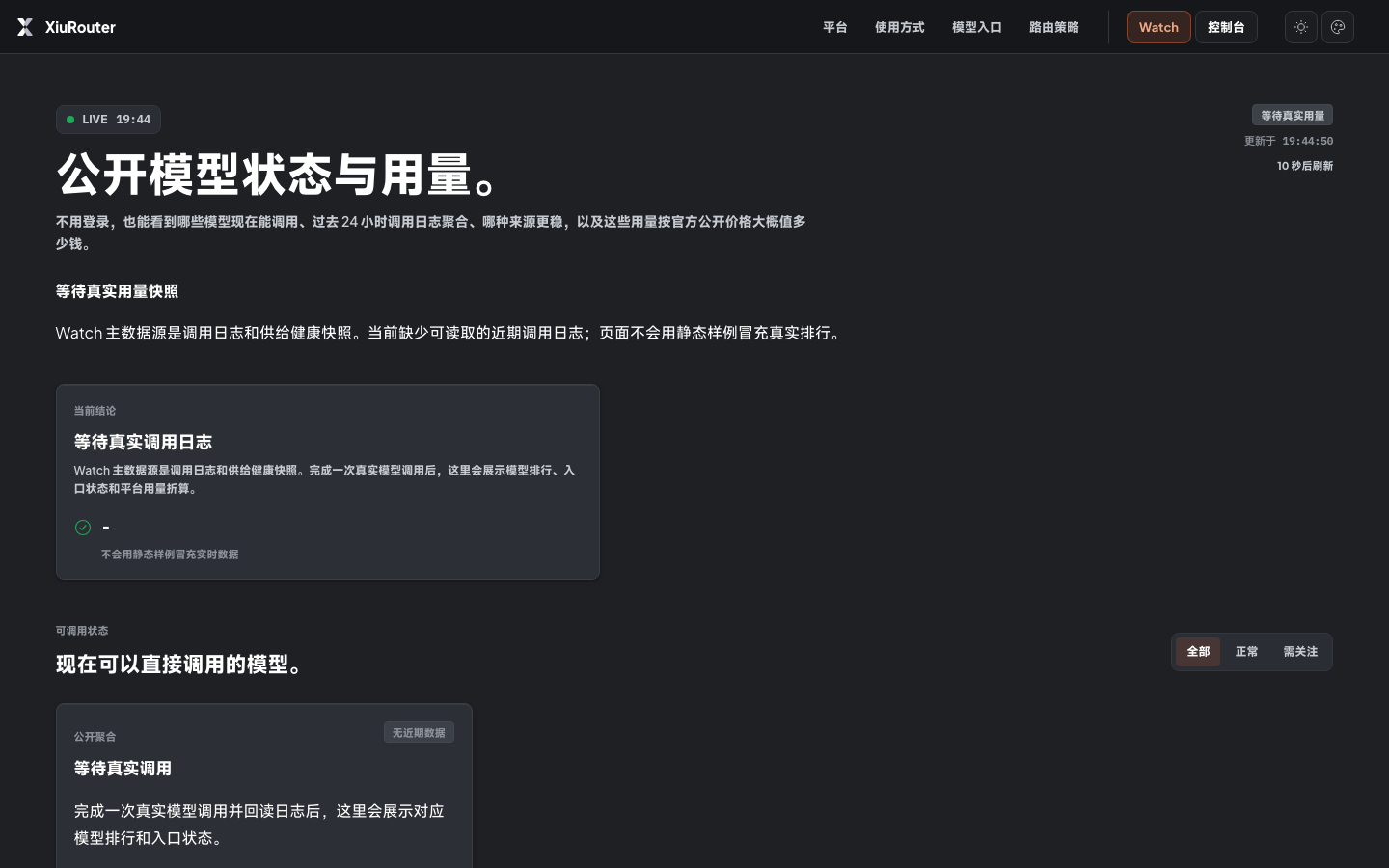This screenshot has height=868, width=1389.
Task: Open 路由策略 navigation link
Action: point(1054,27)
